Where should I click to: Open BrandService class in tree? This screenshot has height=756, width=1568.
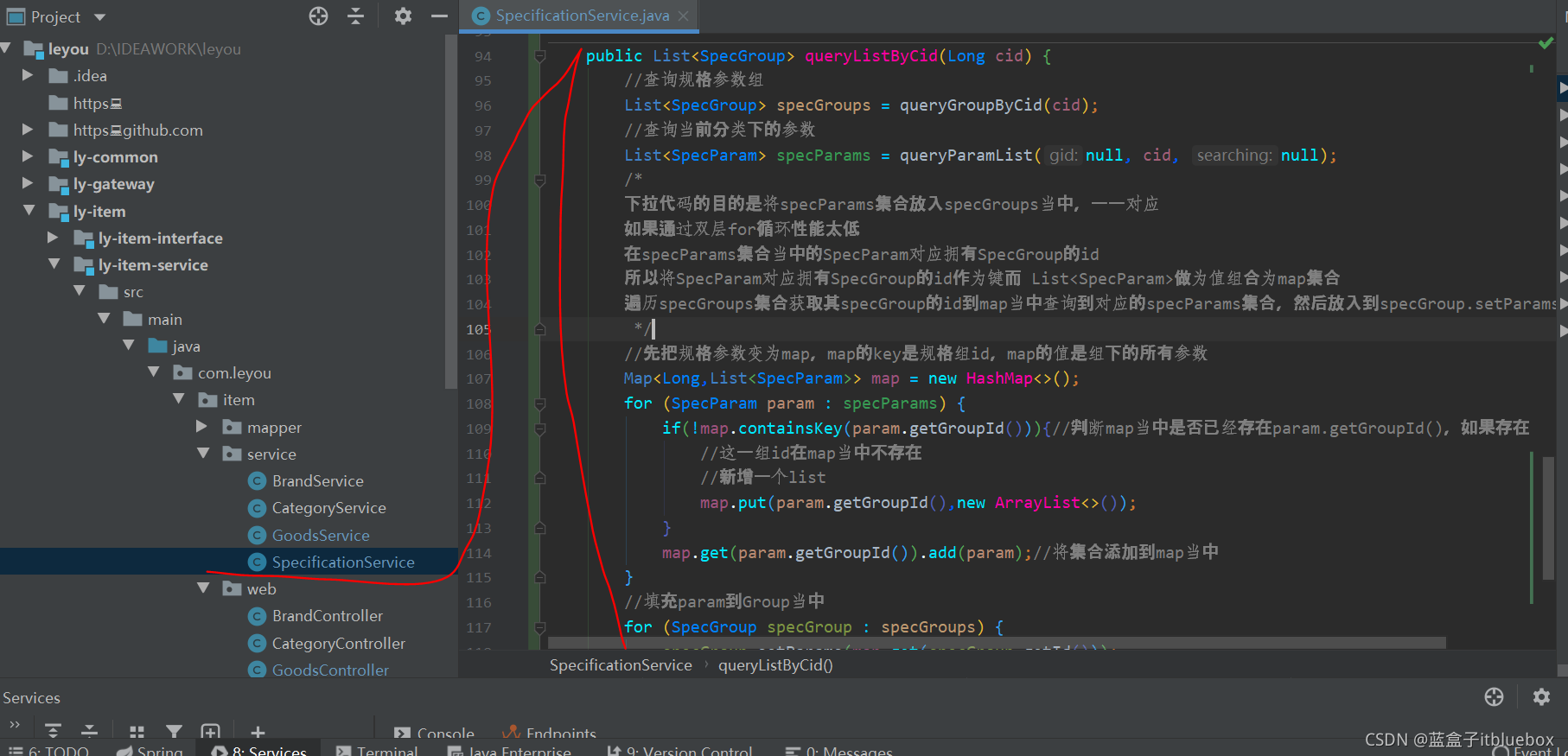(x=317, y=480)
